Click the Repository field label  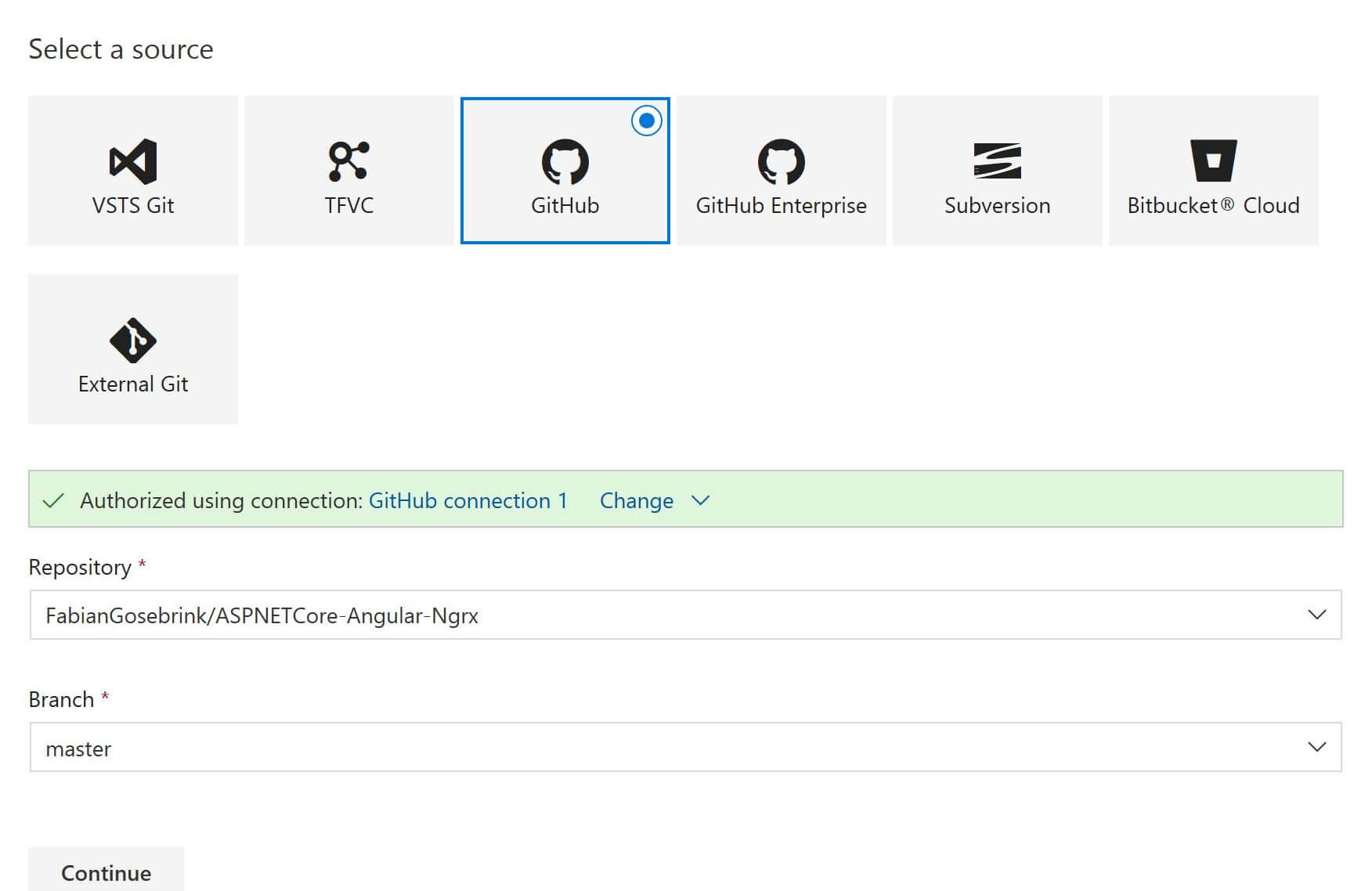click(x=80, y=567)
